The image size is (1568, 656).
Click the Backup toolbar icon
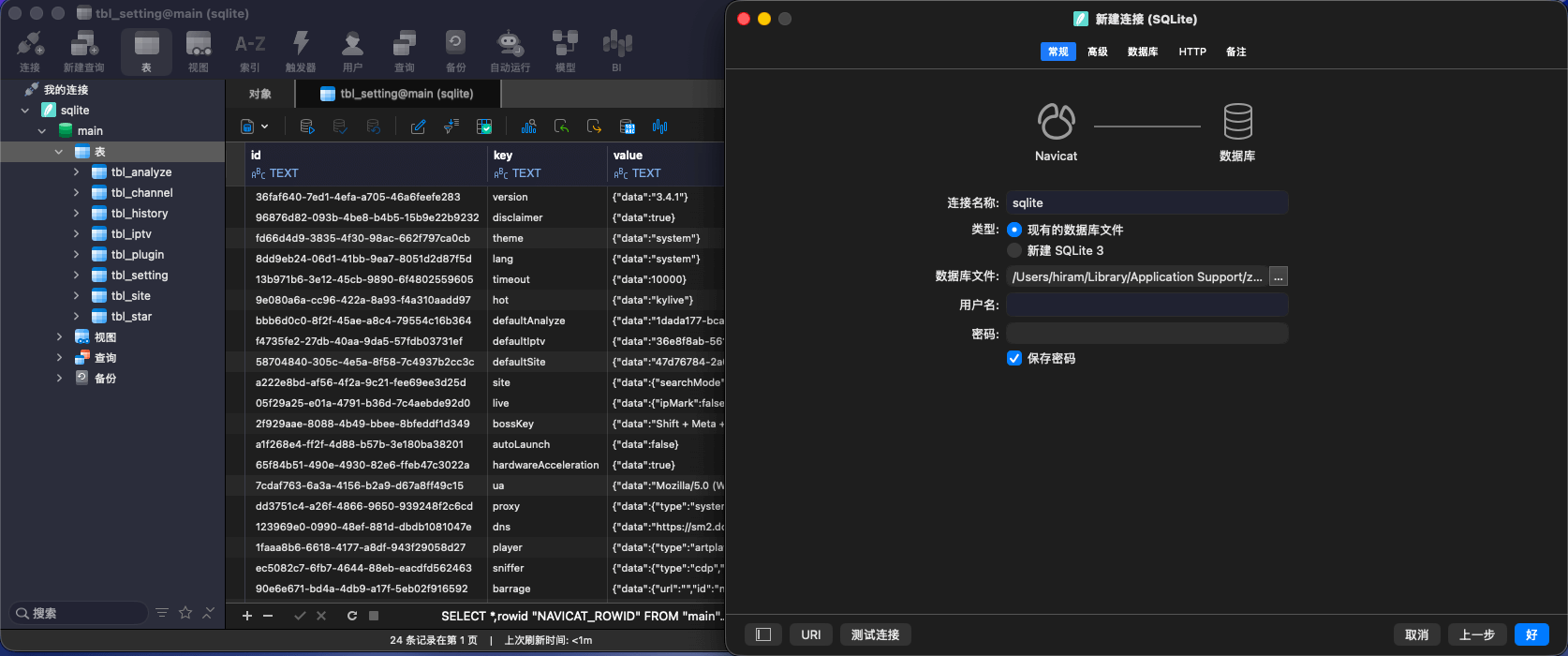point(455,51)
